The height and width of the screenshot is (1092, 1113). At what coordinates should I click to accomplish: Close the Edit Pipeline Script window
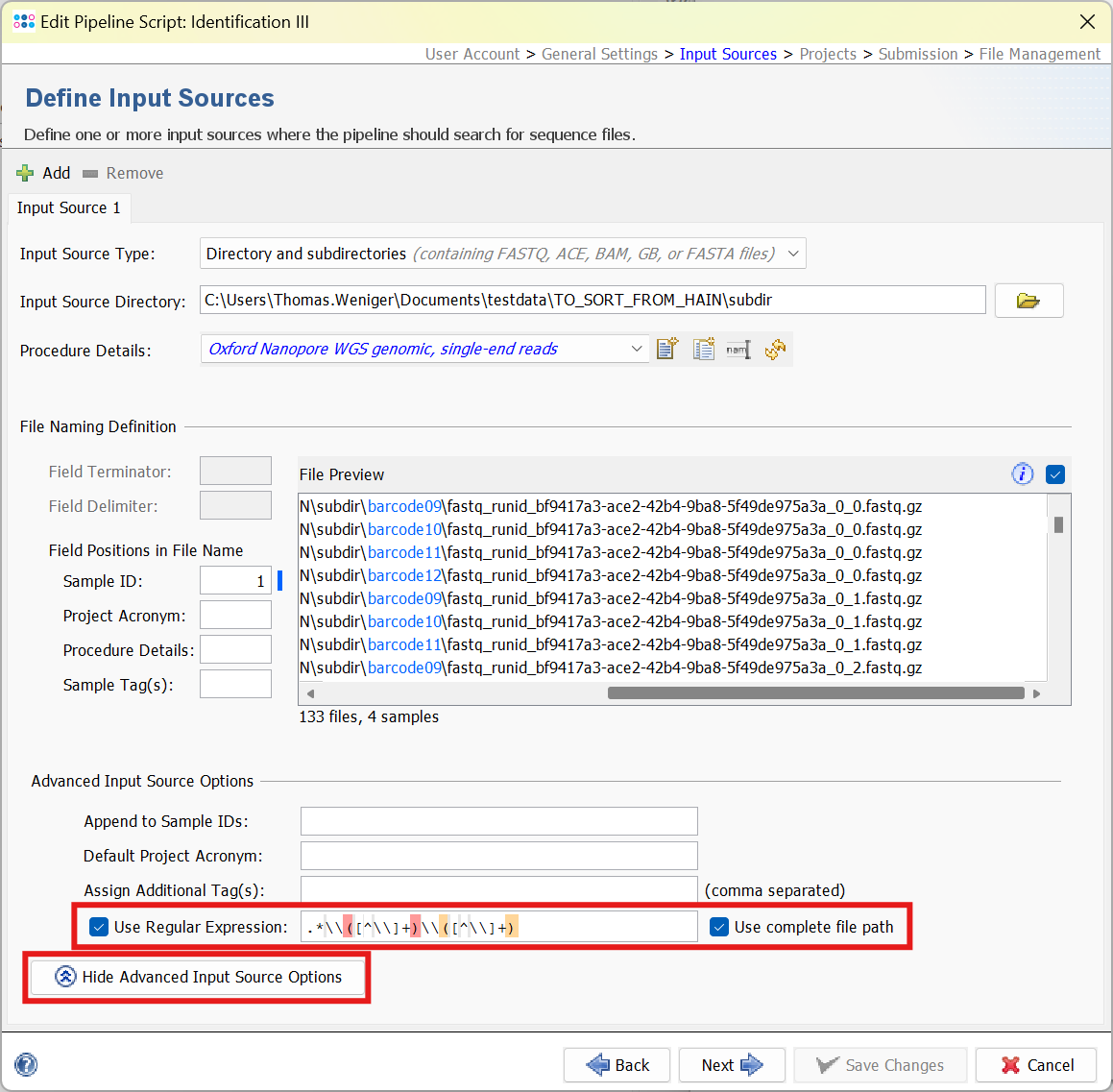(x=1087, y=22)
